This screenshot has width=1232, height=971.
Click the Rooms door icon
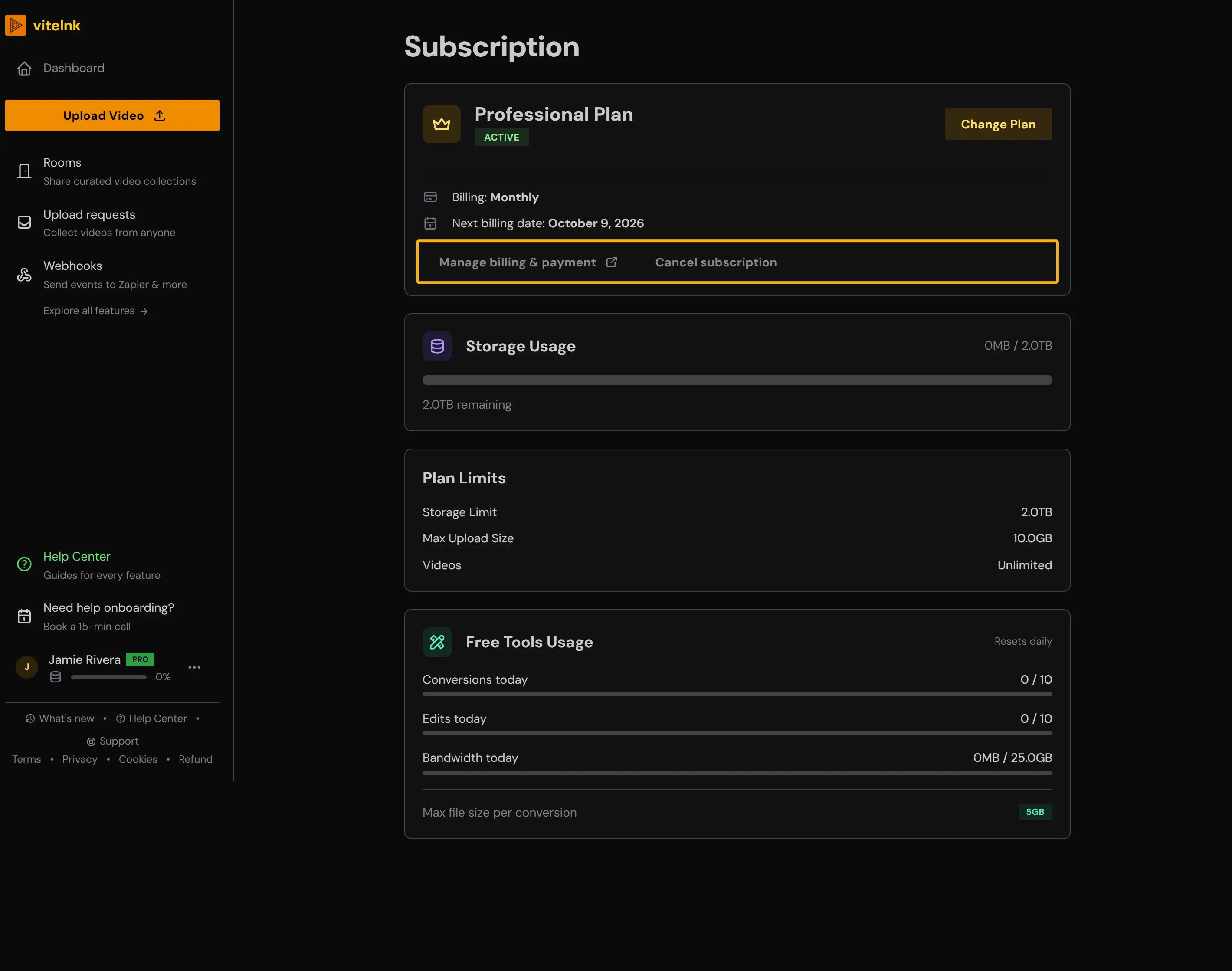[24, 171]
